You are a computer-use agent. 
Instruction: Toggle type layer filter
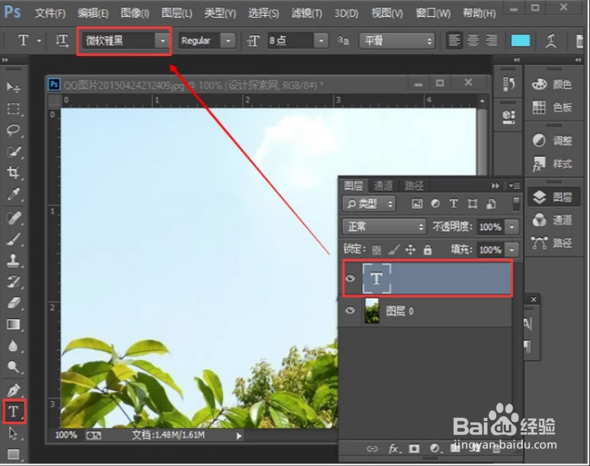(454, 204)
